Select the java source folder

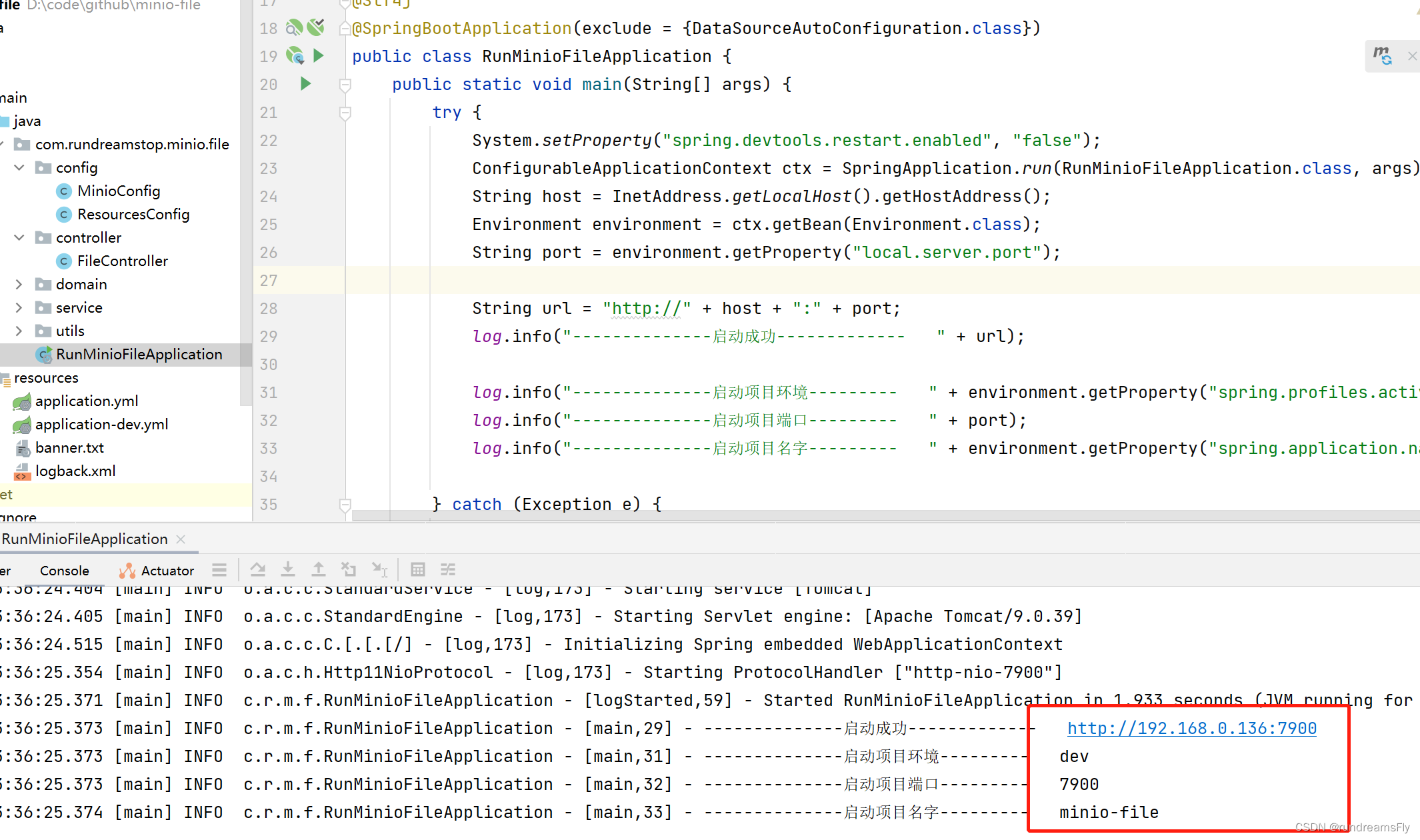(x=27, y=121)
